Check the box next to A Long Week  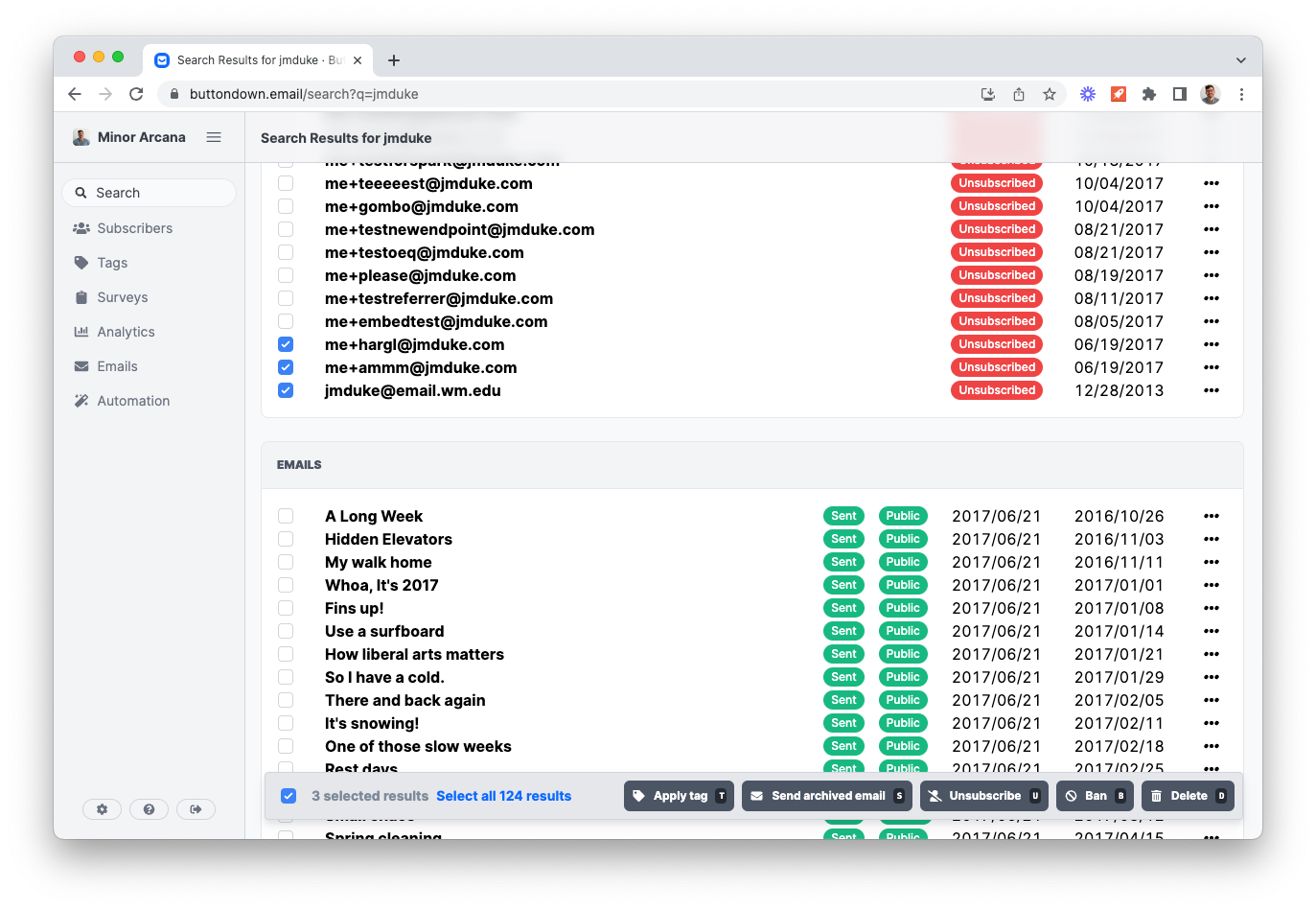tap(286, 516)
